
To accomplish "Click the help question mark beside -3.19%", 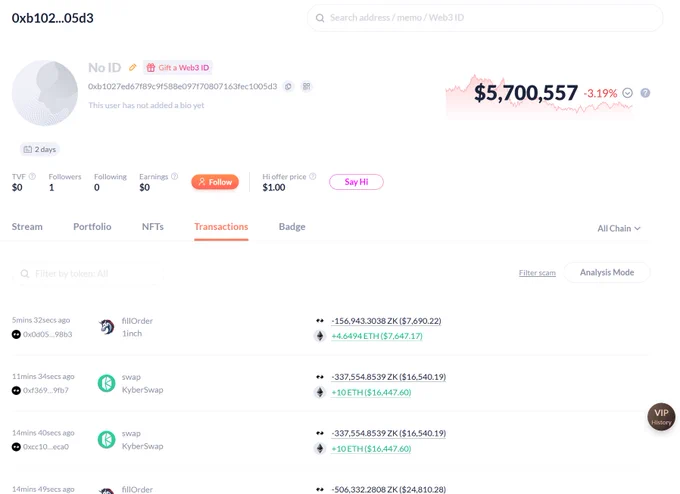I will pyautogui.click(x=645, y=93).
